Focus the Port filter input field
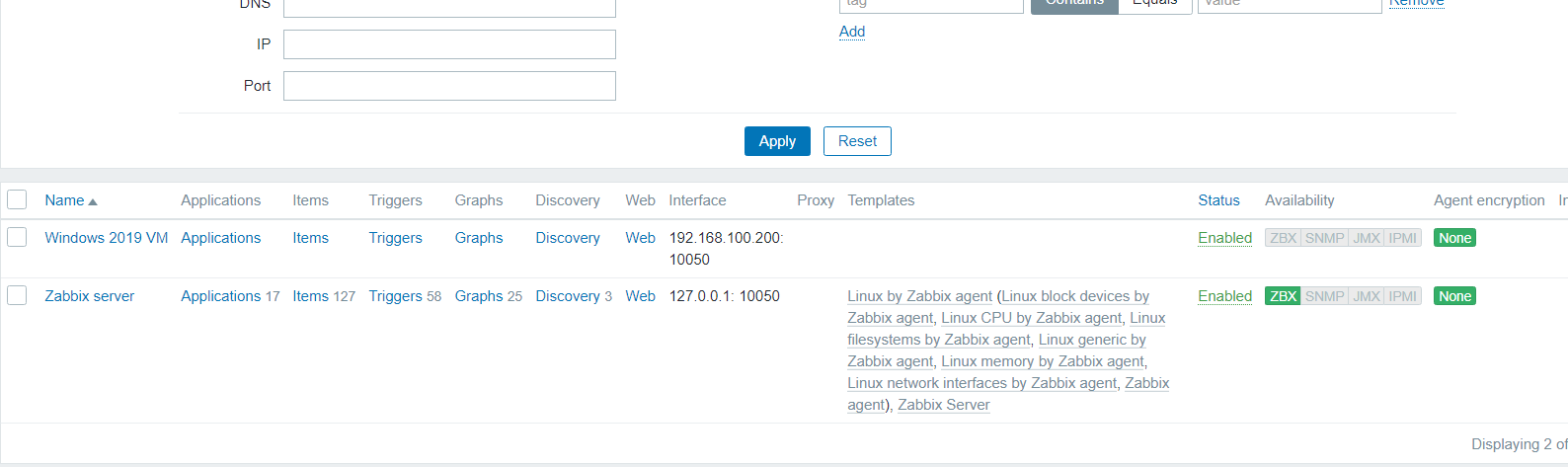This screenshot has width=1568, height=467. pos(449,86)
